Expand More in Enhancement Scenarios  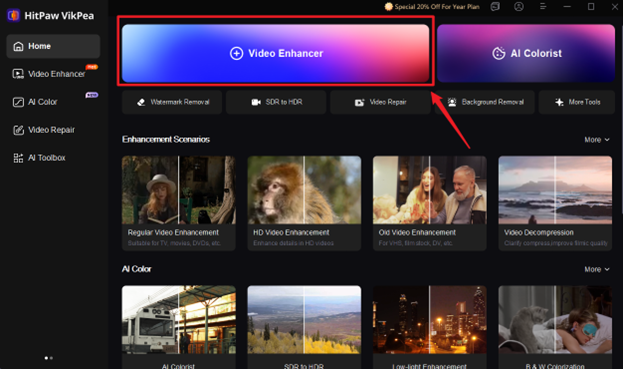597,140
